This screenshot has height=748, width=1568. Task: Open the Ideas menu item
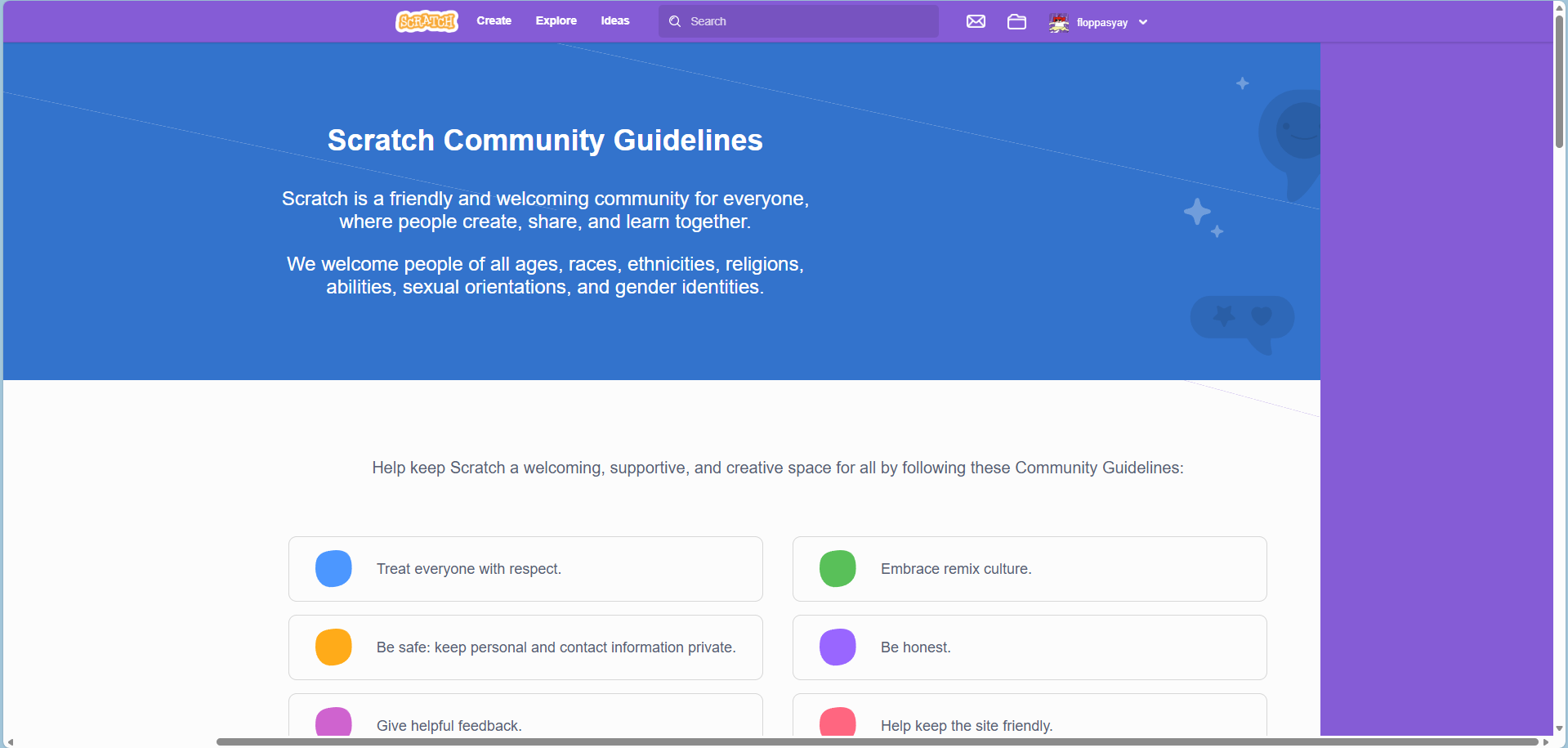(615, 20)
